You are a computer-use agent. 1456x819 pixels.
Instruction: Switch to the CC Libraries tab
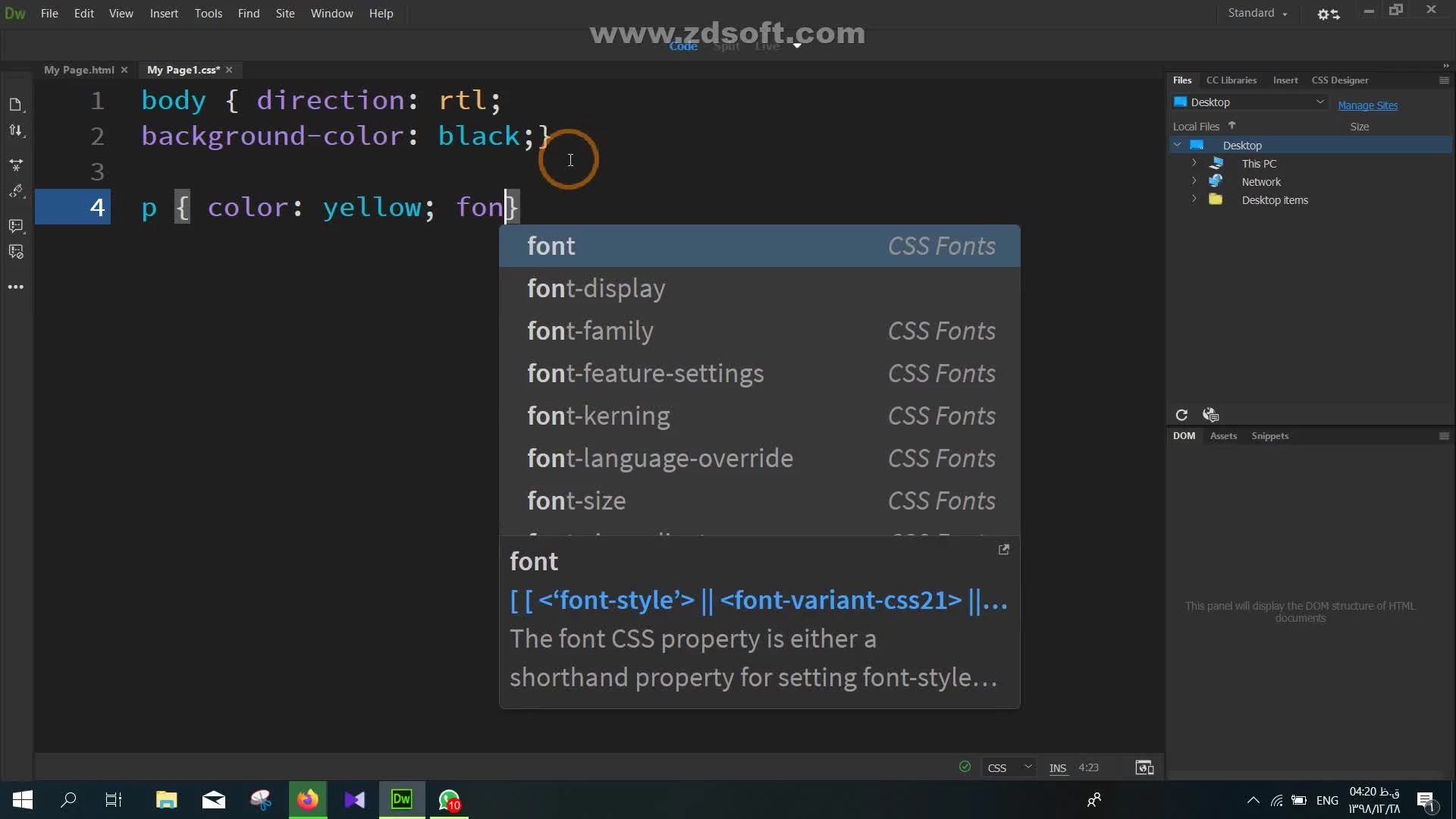point(1231,80)
